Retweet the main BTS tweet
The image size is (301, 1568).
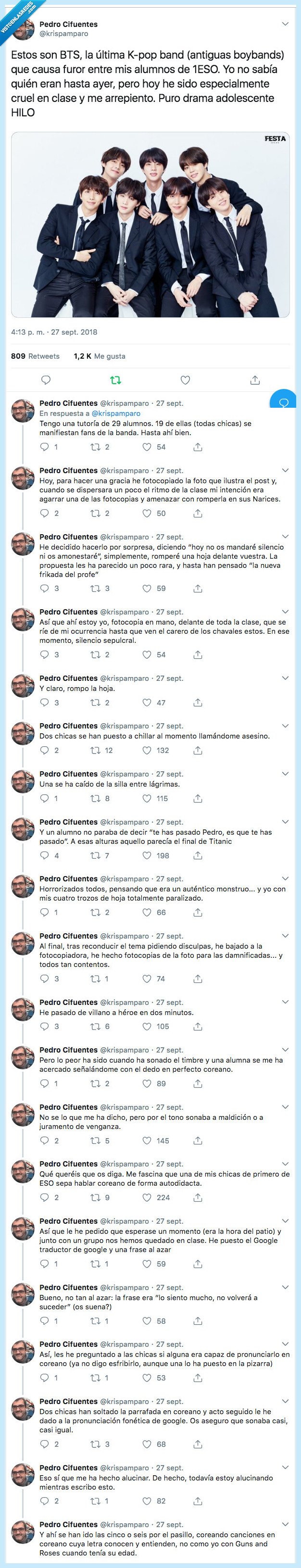pyautogui.click(x=115, y=380)
